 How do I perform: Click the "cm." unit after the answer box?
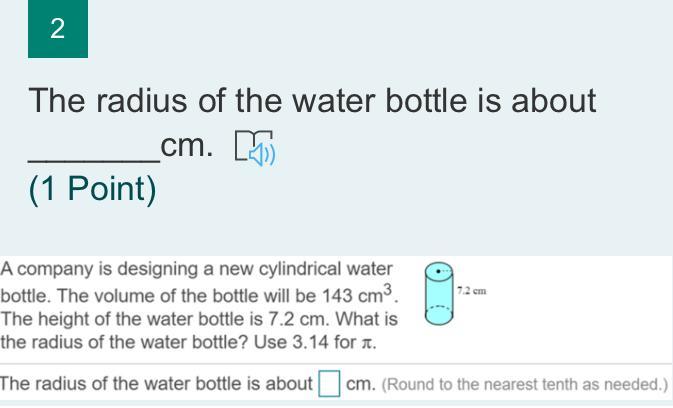pos(360,384)
